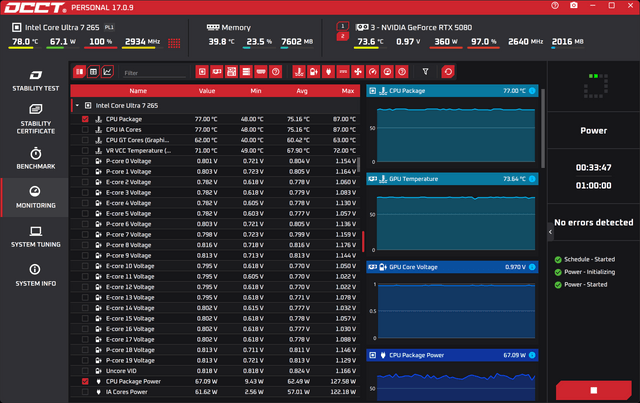This screenshot has height=403, width=640.
Task: Toggle frequency gauge sensor filter
Action: [373, 72]
